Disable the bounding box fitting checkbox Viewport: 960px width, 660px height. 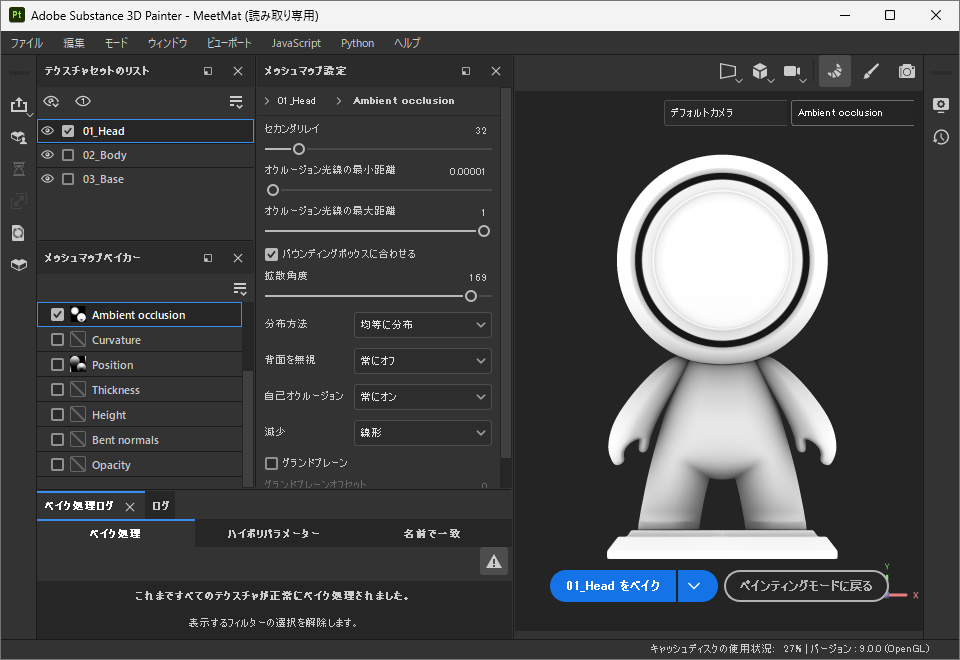[271, 253]
